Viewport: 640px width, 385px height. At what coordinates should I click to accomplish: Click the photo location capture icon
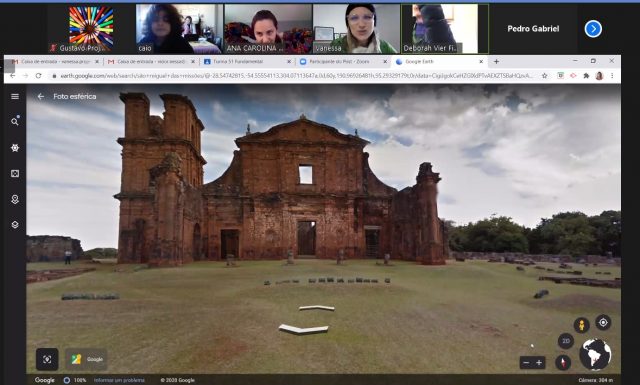47,359
